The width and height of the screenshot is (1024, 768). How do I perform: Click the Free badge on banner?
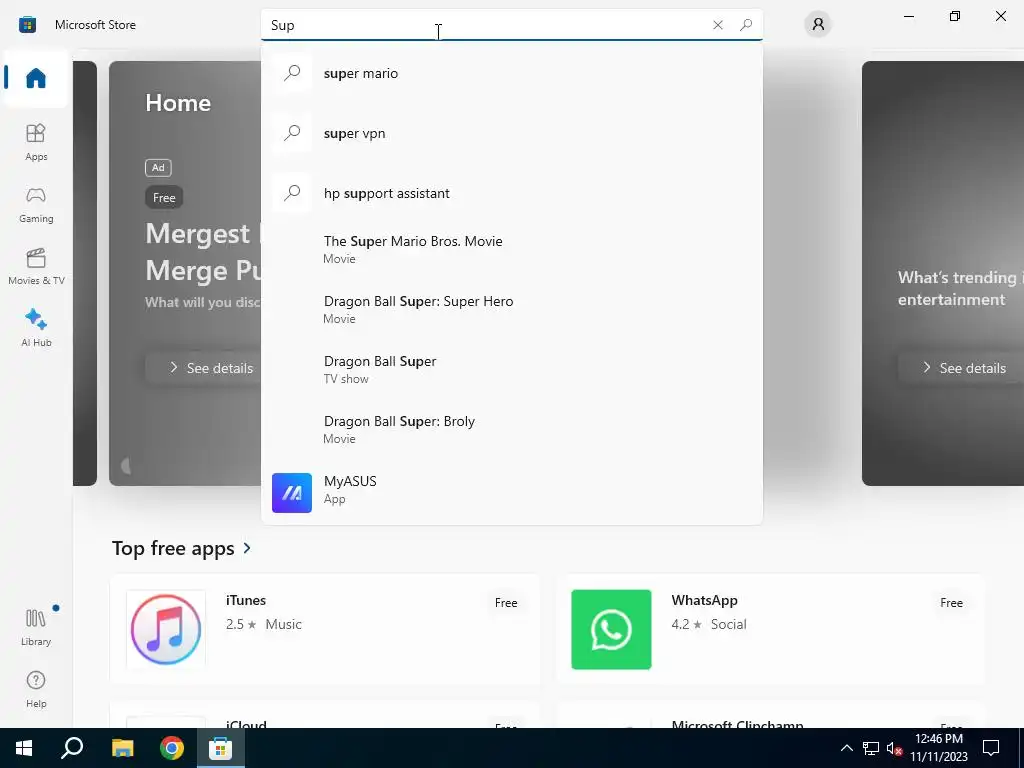[x=164, y=198]
